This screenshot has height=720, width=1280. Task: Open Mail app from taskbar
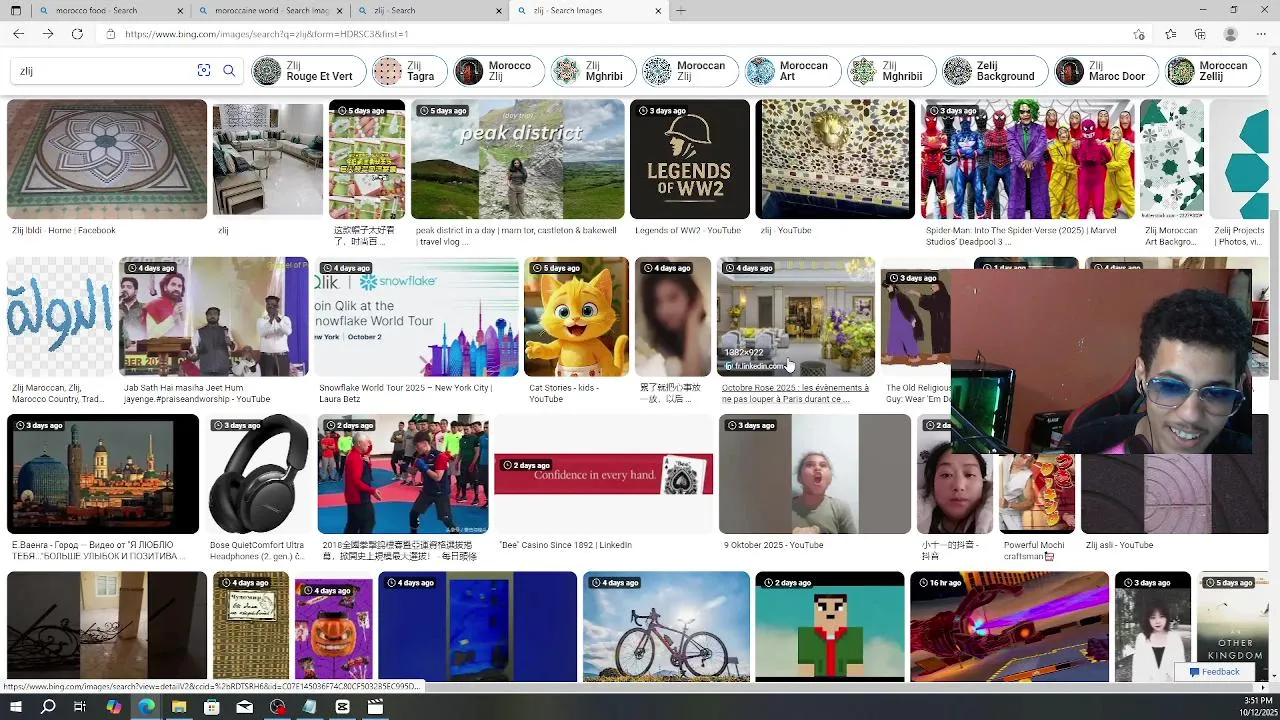point(244,707)
